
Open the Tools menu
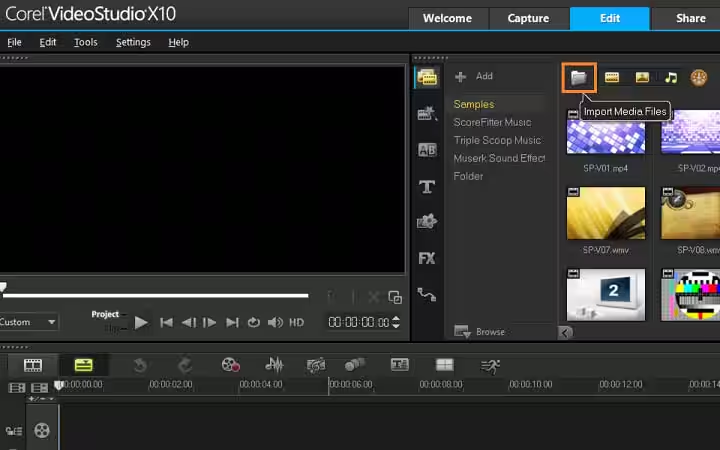(x=85, y=42)
